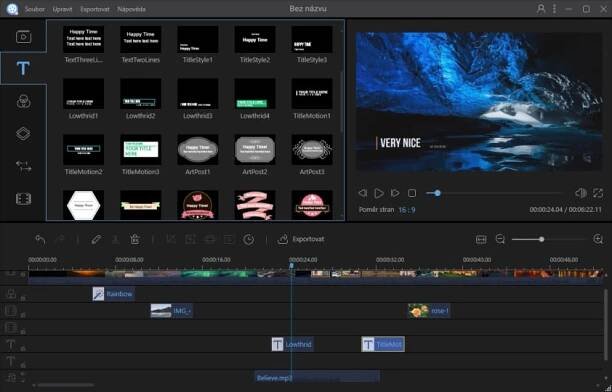
Task: Select the Rainbow filter clip on timeline
Action: 113,294
